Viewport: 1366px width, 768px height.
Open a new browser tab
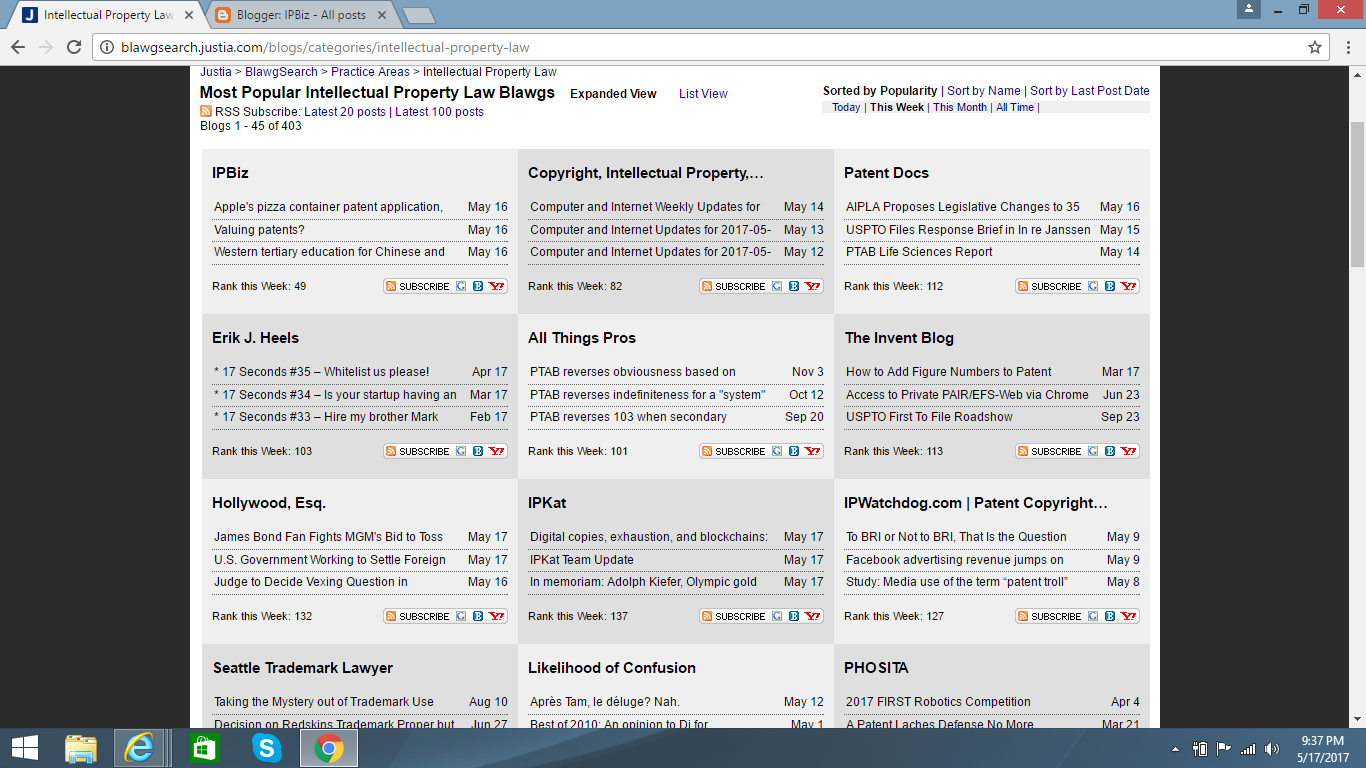[418, 15]
